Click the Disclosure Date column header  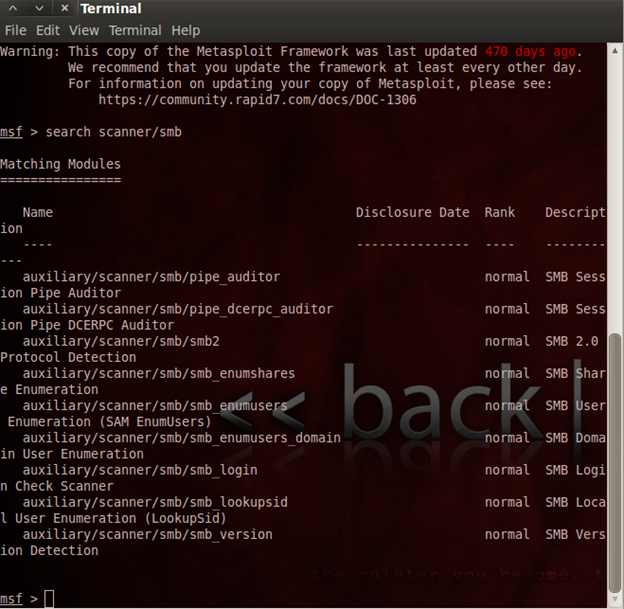[412, 212]
